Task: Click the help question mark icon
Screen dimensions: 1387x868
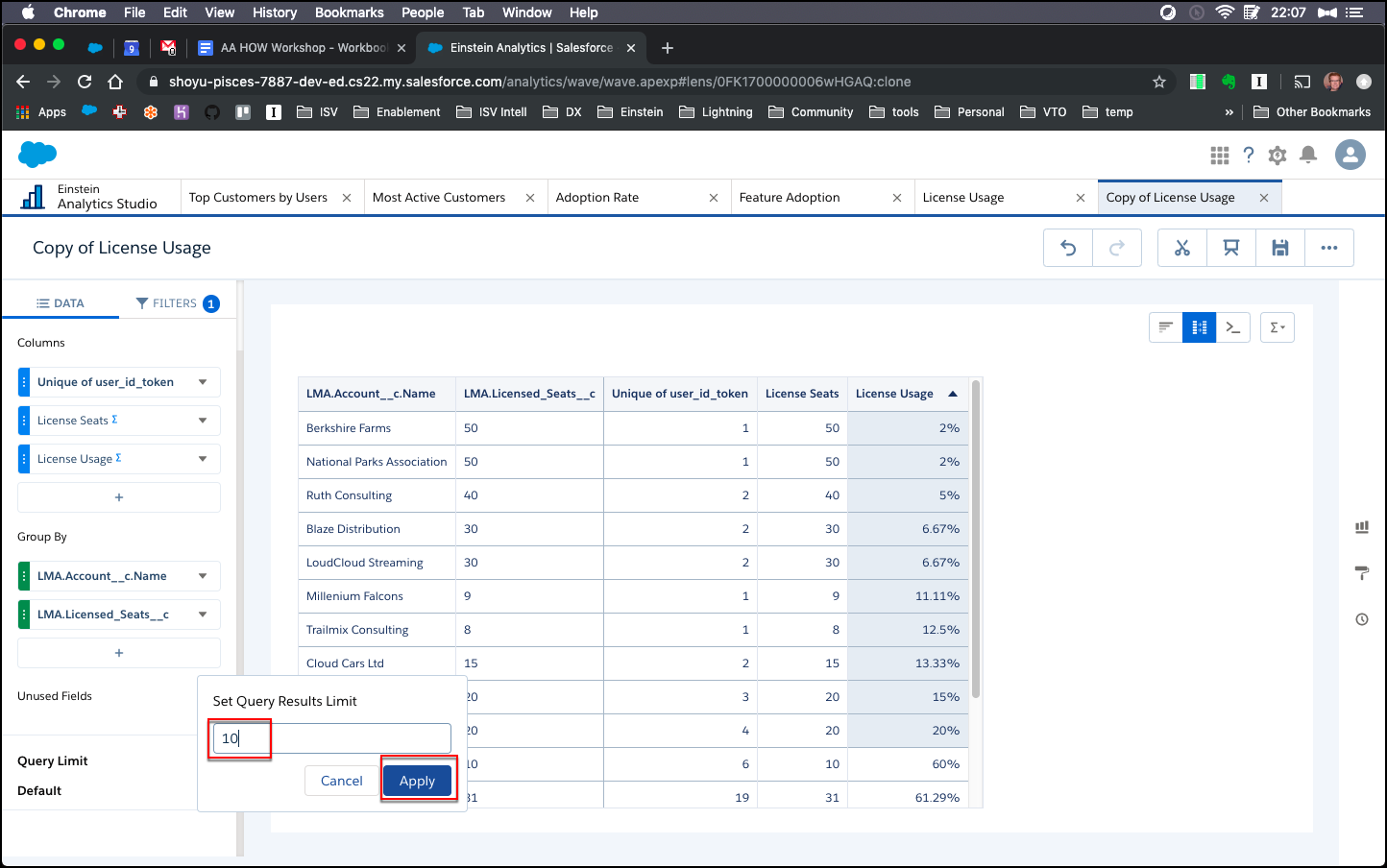Action: click(x=1249, y=156)
